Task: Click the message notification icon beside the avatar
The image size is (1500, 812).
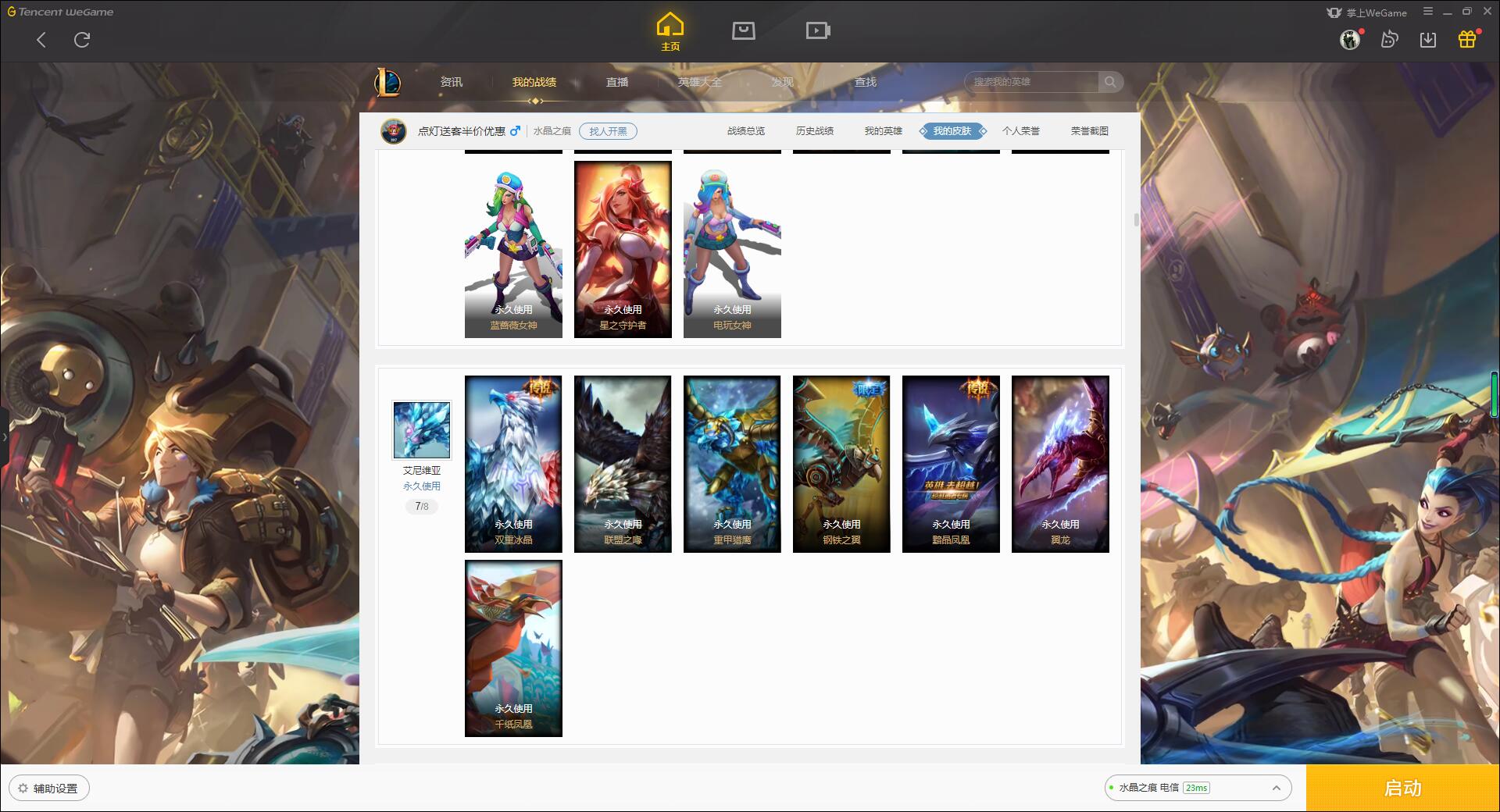Action: click(x=1389, y=39)
